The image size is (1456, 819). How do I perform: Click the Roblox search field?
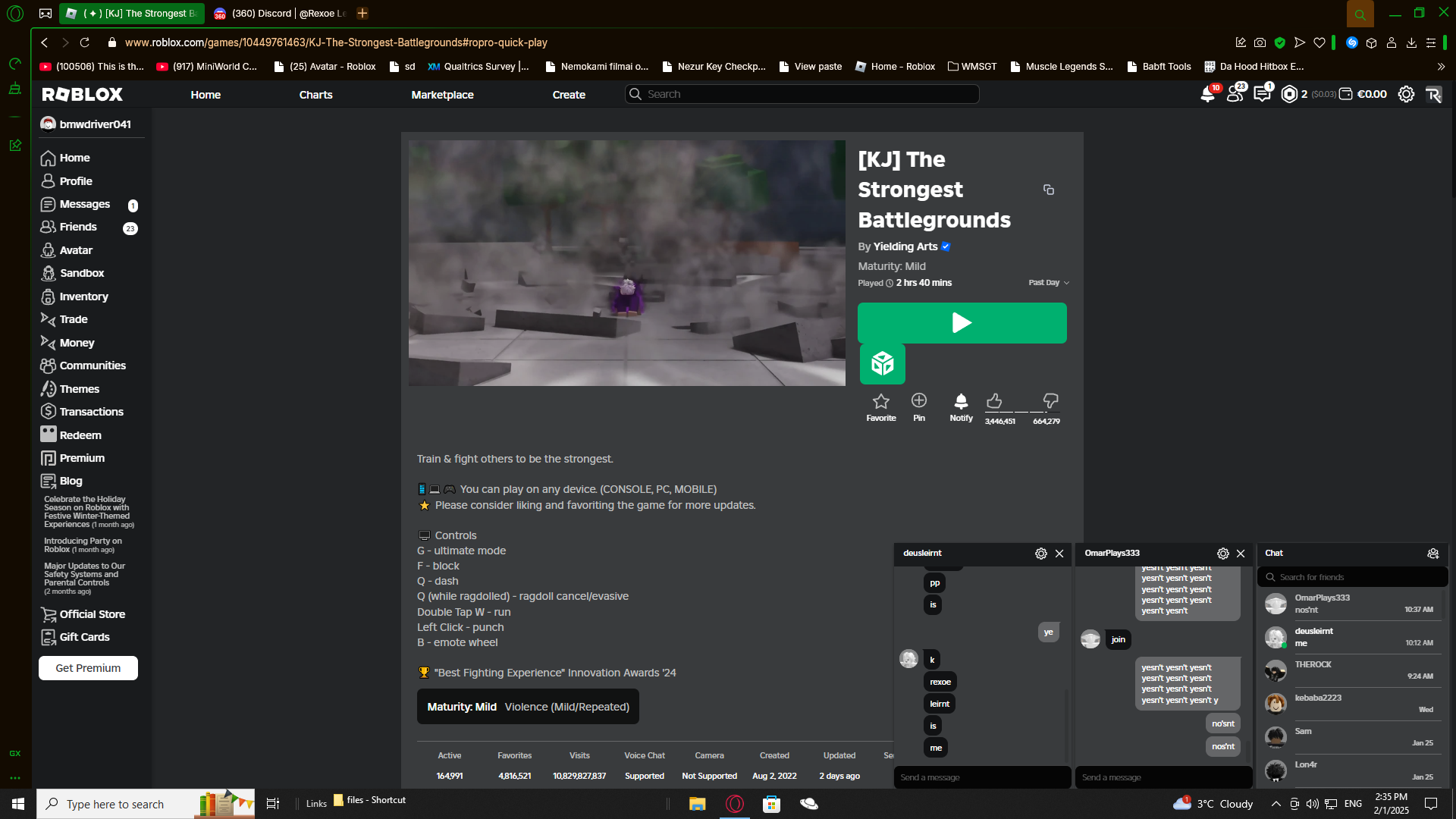[x=804, y=94]
